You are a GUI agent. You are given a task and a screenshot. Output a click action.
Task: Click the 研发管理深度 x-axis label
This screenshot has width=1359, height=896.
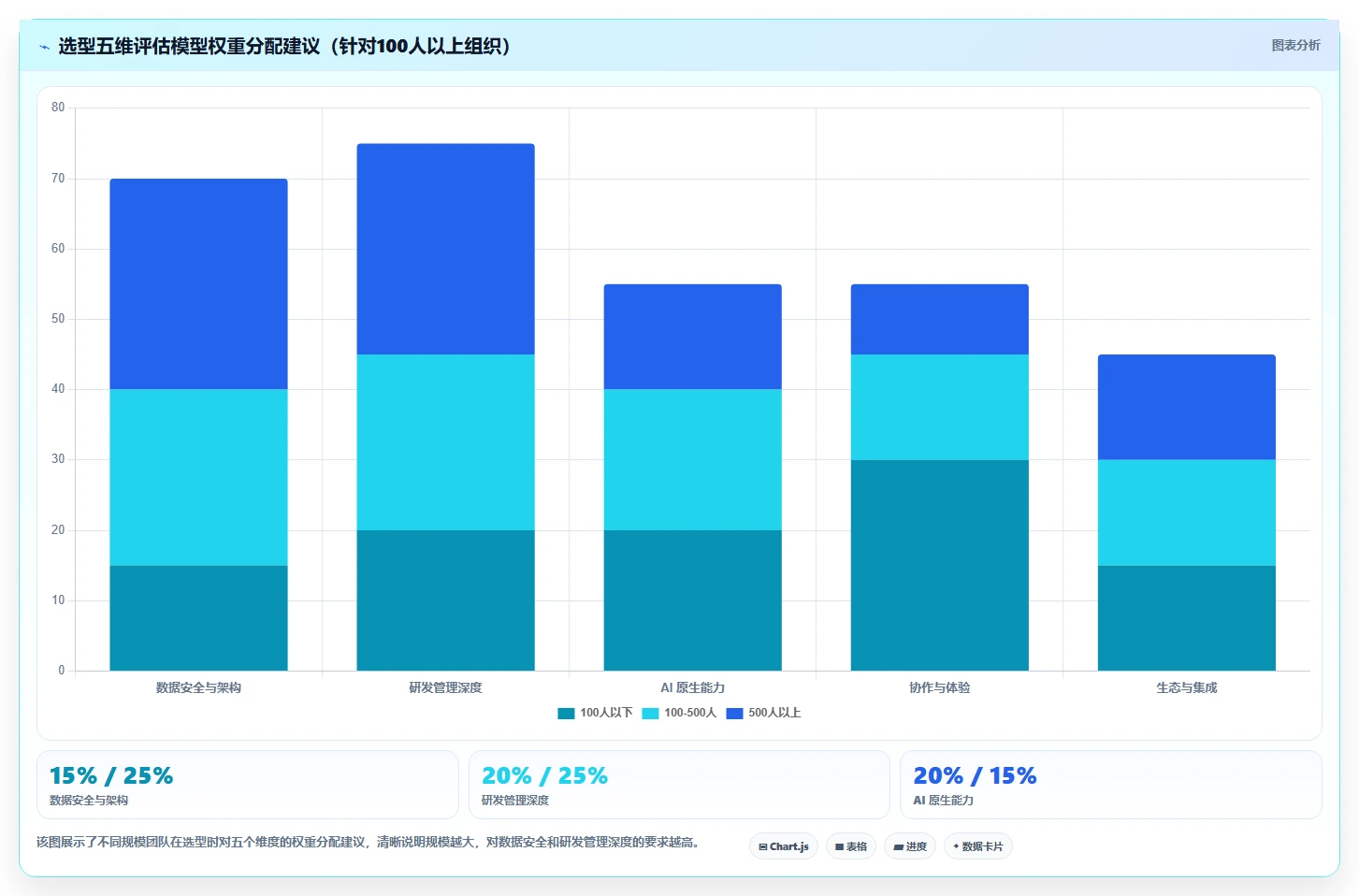(x=445, y=687)
